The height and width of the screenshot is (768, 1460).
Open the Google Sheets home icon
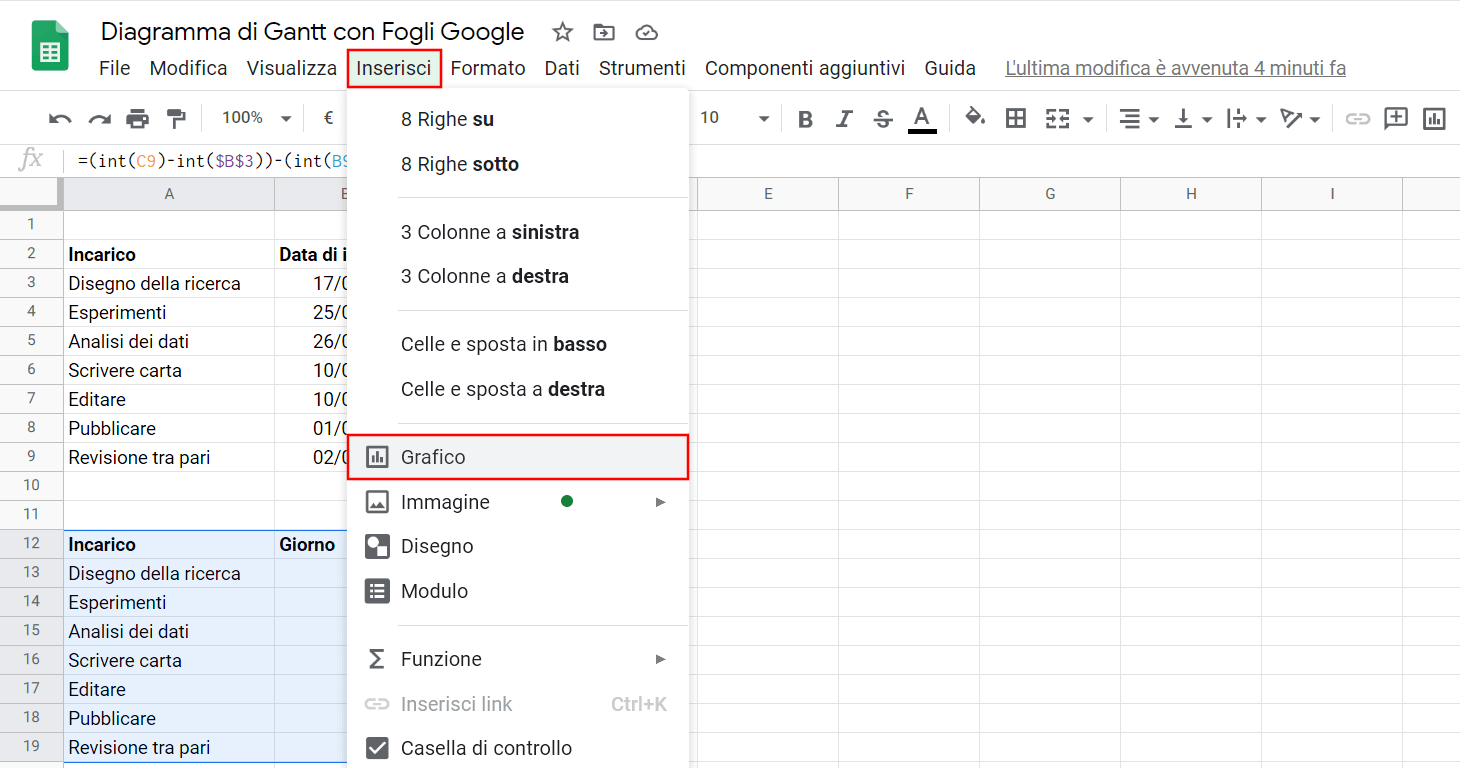point(50,47)
